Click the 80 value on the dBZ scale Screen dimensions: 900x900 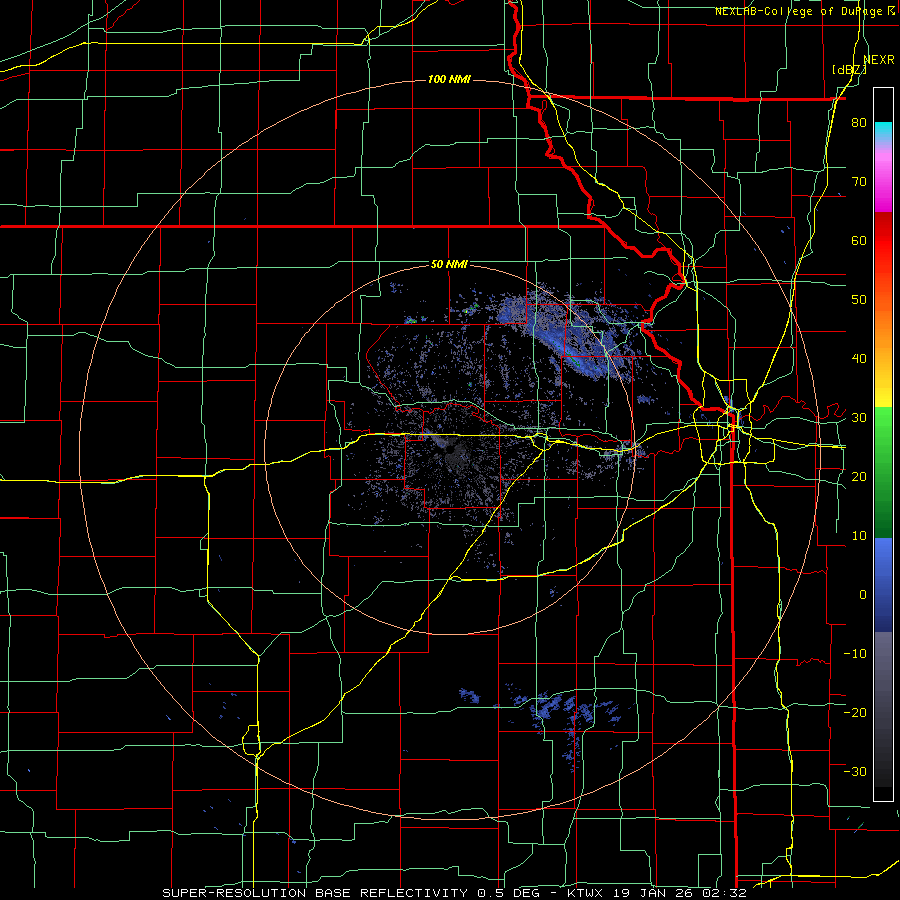click(859, 123)
